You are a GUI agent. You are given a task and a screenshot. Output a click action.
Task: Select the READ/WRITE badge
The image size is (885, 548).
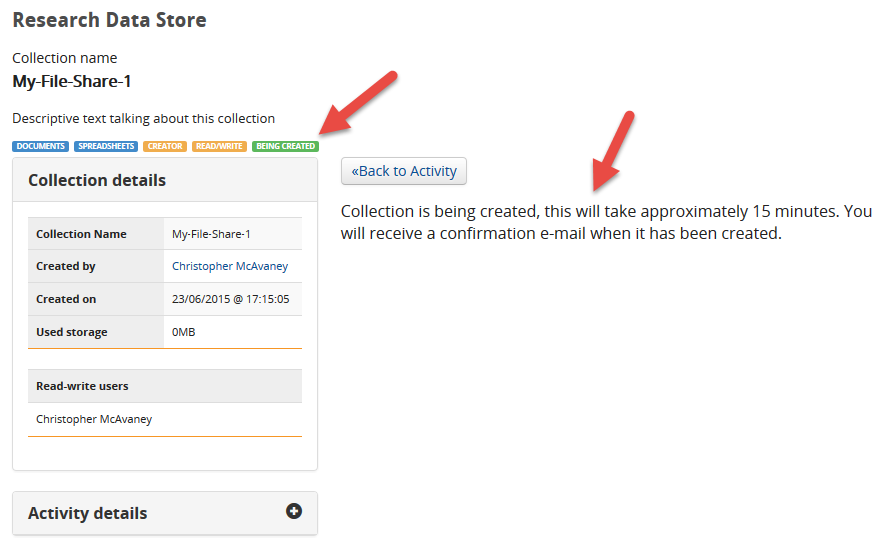(219, 146)
